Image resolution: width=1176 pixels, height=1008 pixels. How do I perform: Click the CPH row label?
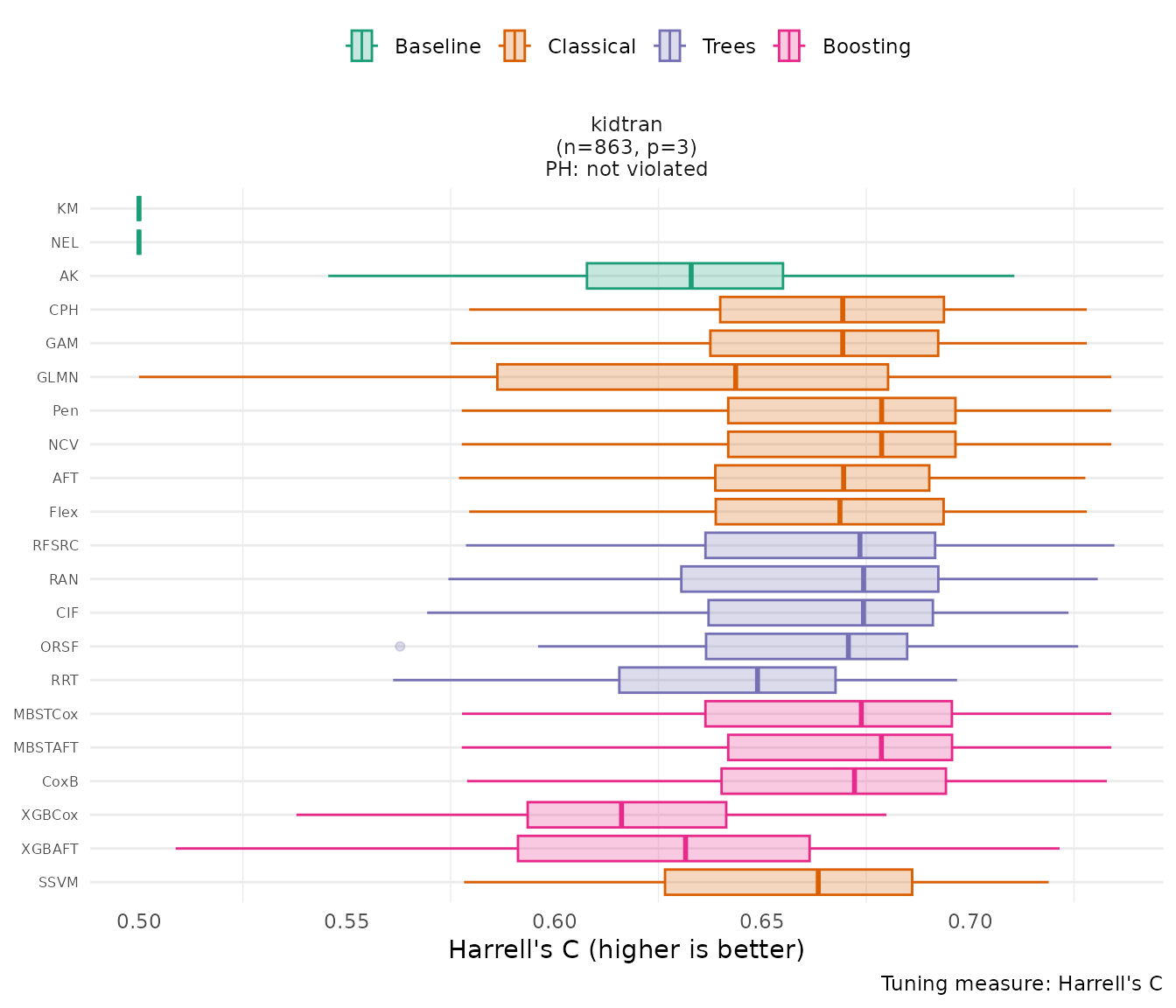64,310
